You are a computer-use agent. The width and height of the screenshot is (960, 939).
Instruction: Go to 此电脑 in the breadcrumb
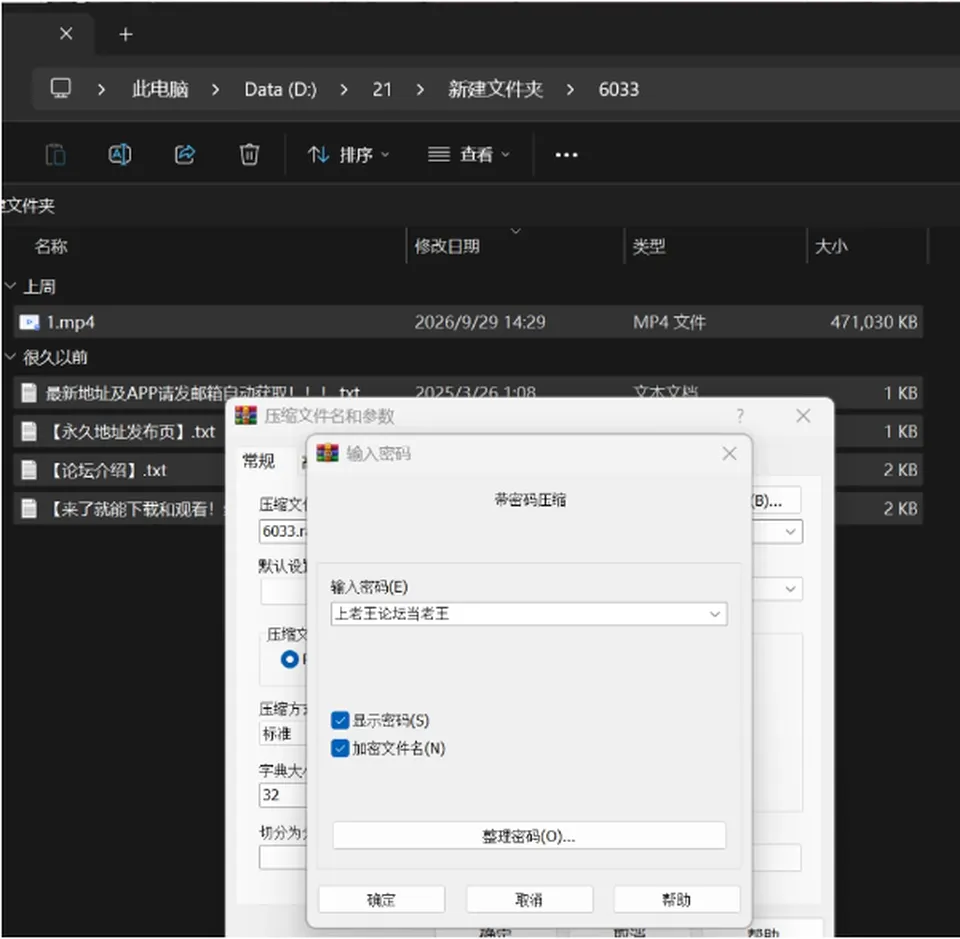tap(160, 89)
